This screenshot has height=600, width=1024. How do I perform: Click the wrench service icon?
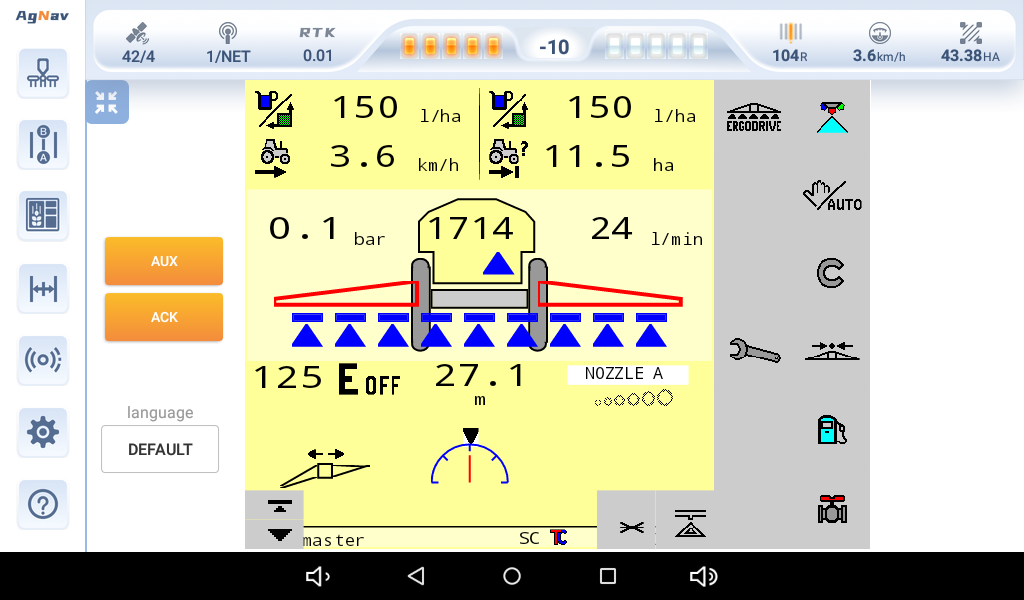pos(754,350)
